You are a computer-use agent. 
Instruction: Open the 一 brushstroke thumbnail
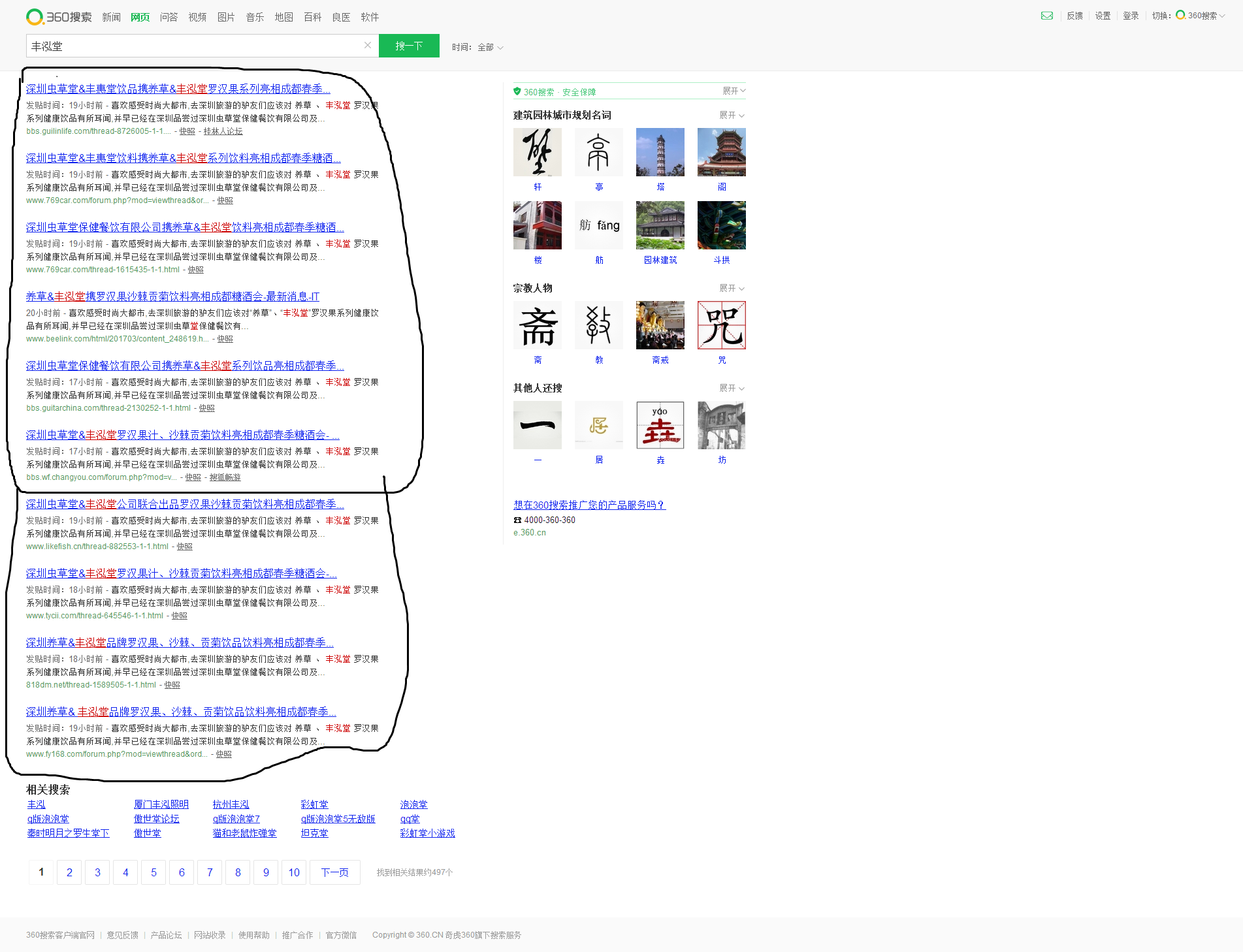[538, 425]
